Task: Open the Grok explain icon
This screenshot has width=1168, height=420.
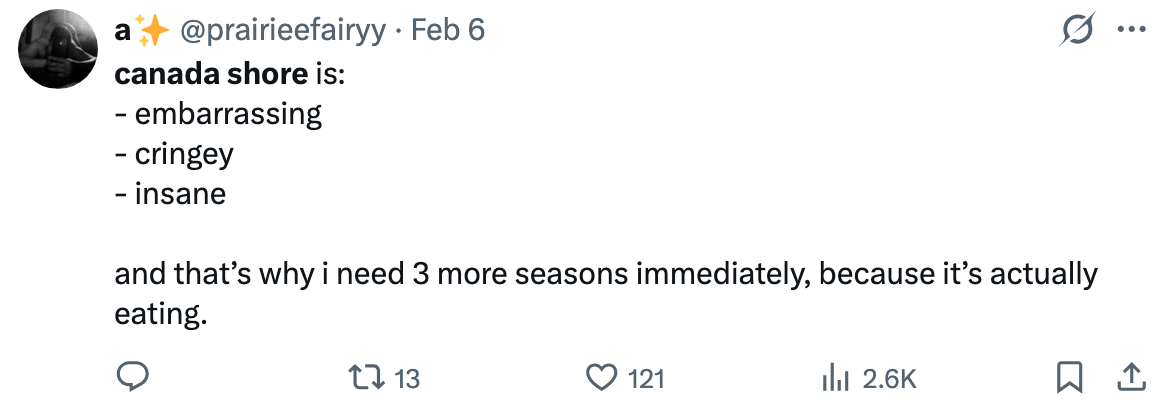Action: coord(1075,31)
